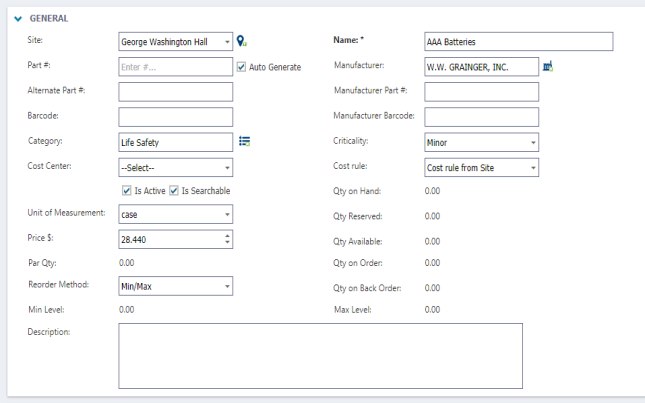
Task: Open category list picker icon
Action: 244,141
